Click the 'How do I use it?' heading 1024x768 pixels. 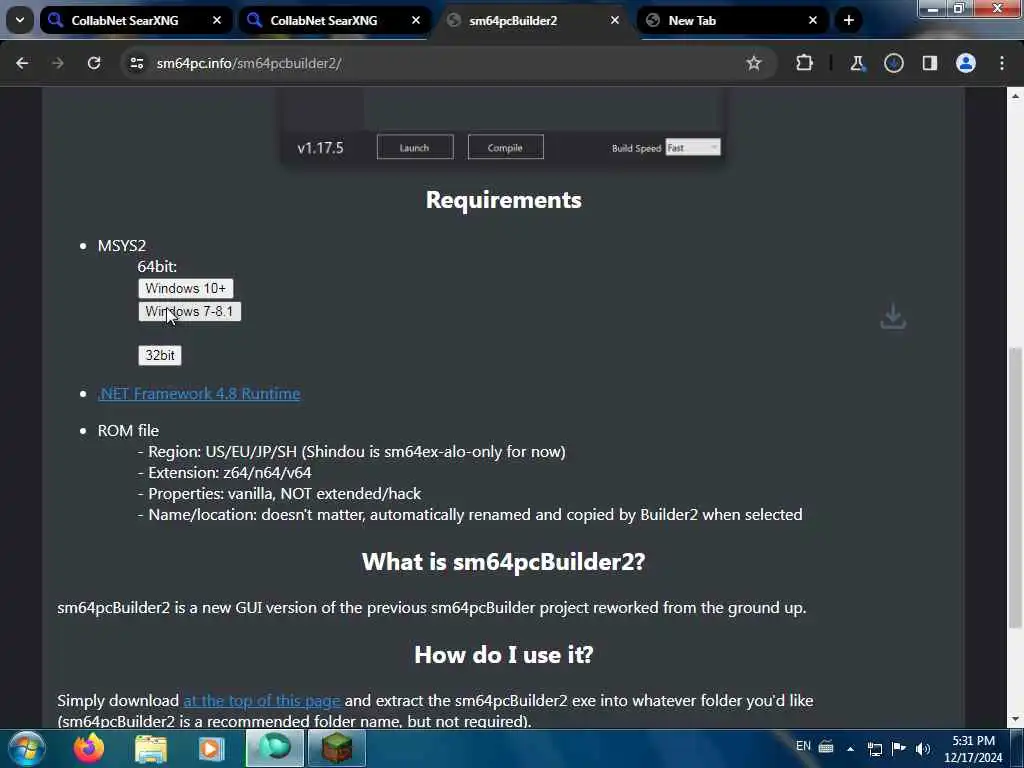[504, 654]
